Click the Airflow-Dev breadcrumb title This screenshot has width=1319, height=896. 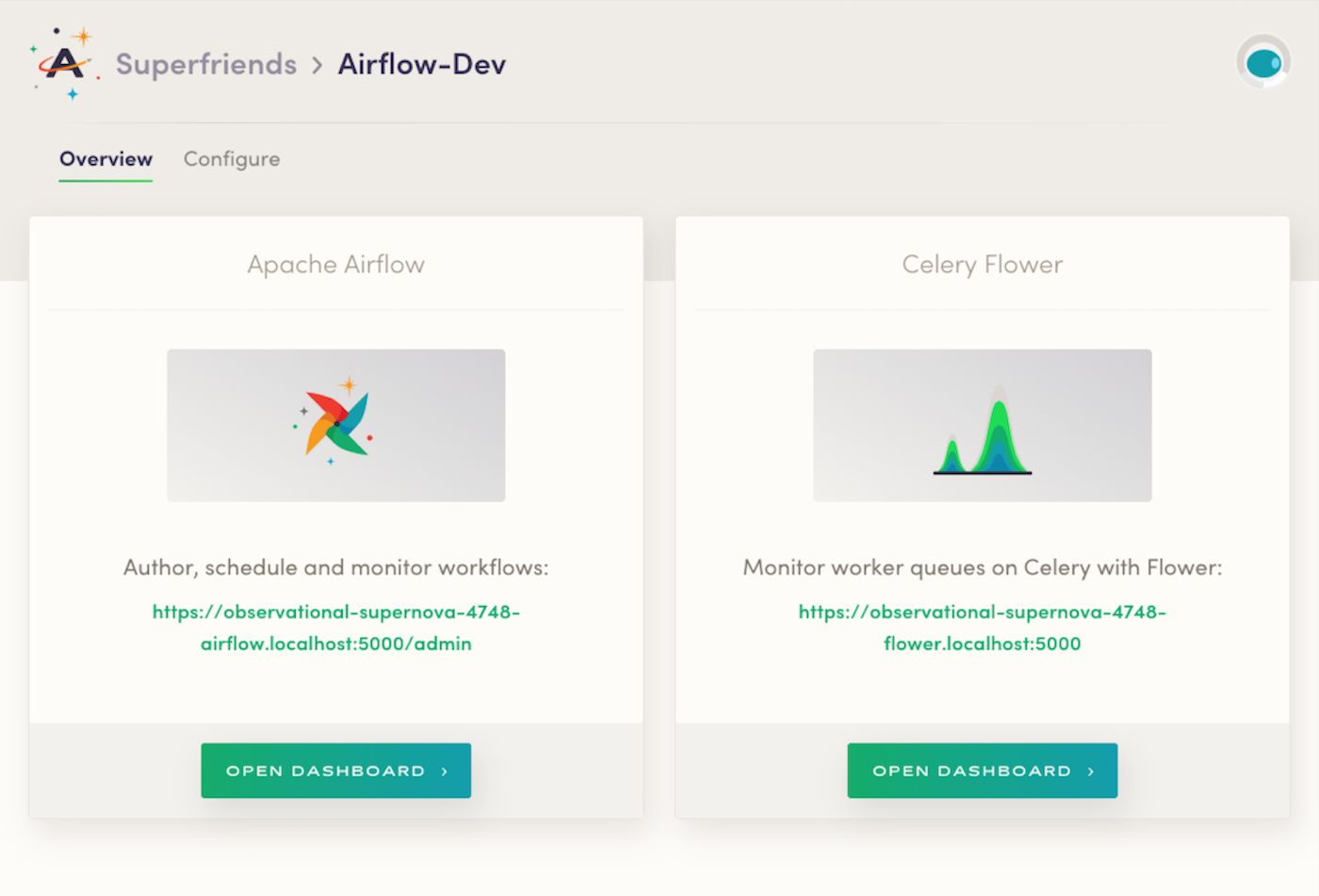[x=422, y=64]
